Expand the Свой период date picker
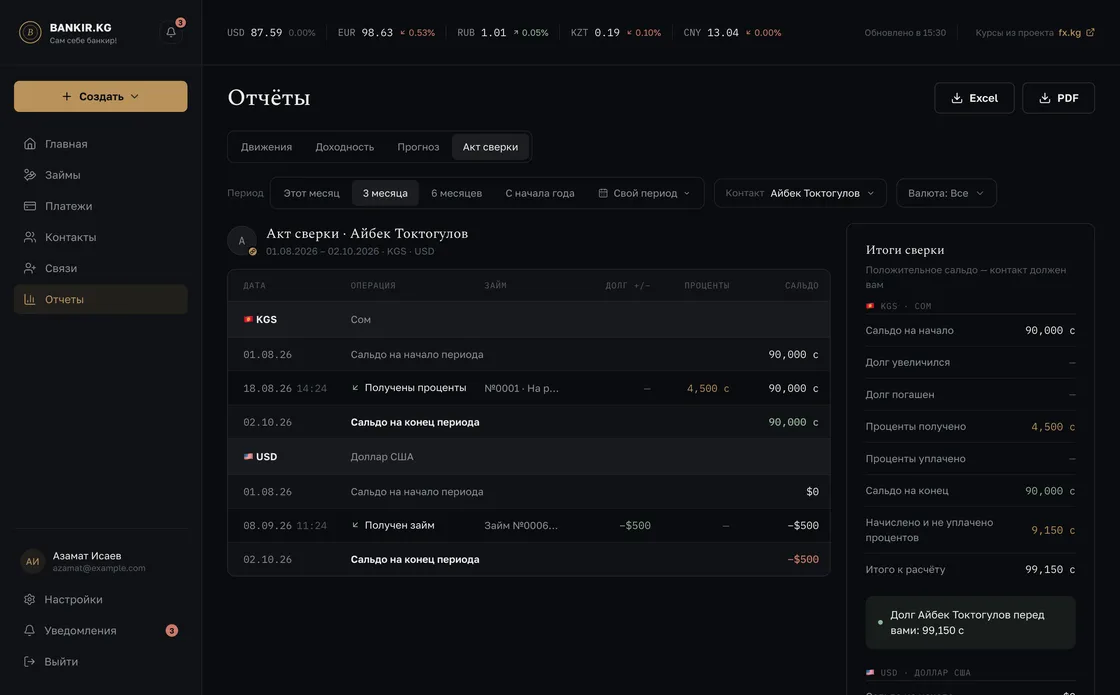 pos(645,193)
